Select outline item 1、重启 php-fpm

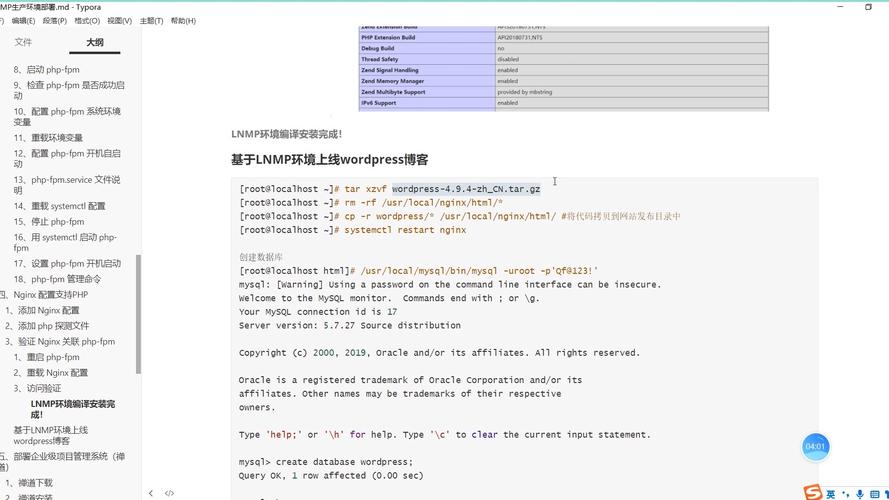point(46,357)
